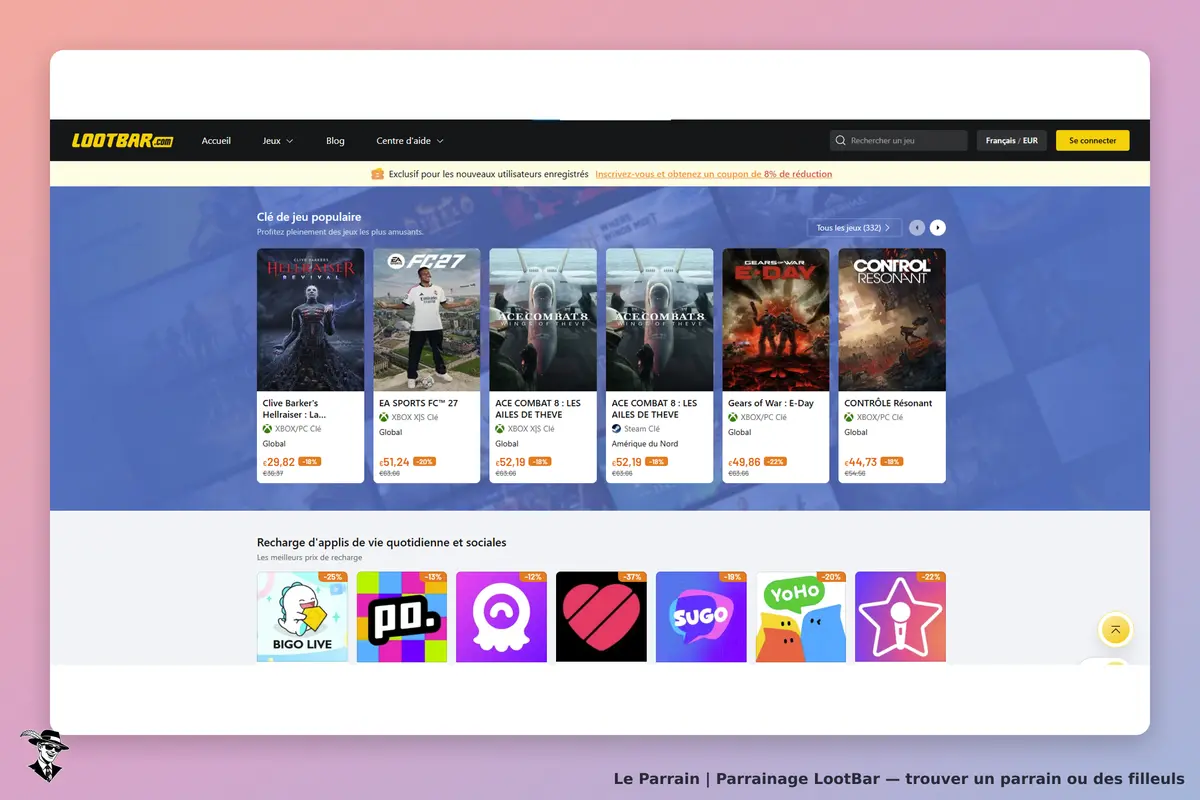Open the Français / EUR language selector

[x=1012, y=141]
